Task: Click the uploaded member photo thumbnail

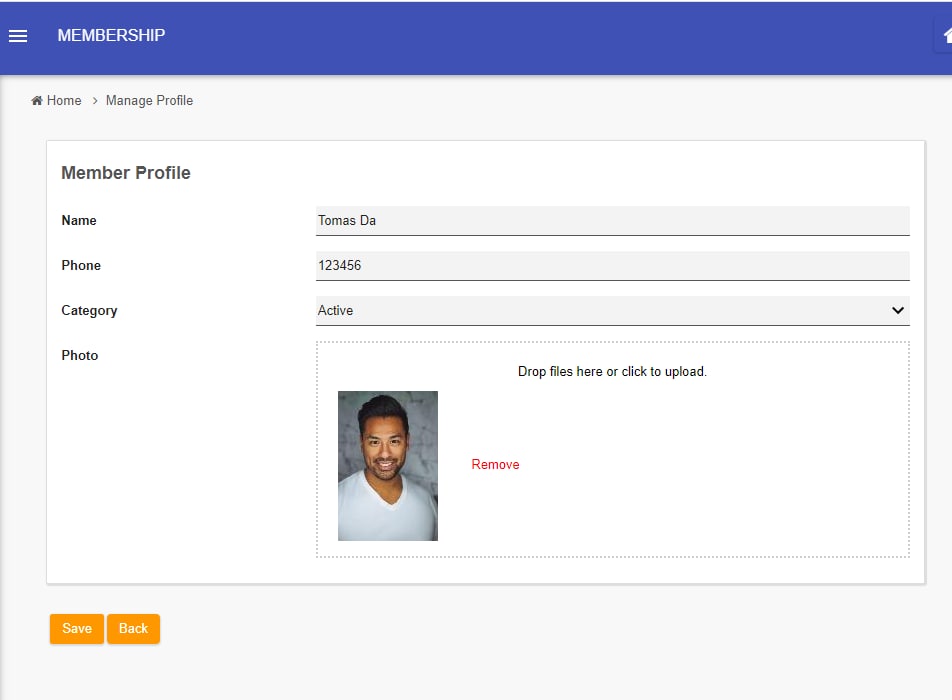Action: pyautogui.click(x=388, y=466)
